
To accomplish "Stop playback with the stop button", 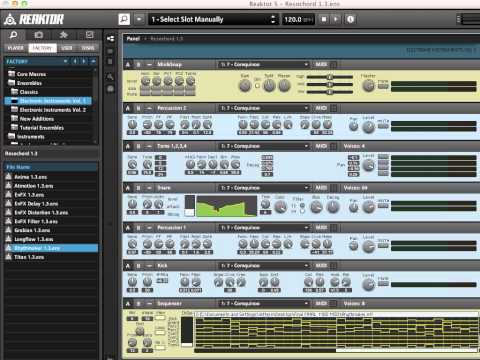I will [x=324, y=19].
